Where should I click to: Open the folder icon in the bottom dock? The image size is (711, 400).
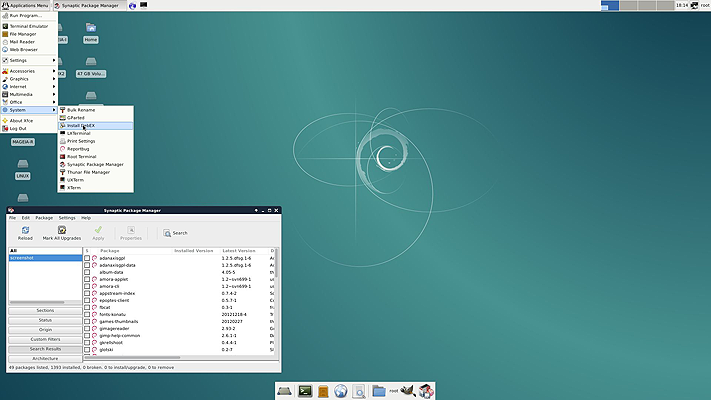379,390
